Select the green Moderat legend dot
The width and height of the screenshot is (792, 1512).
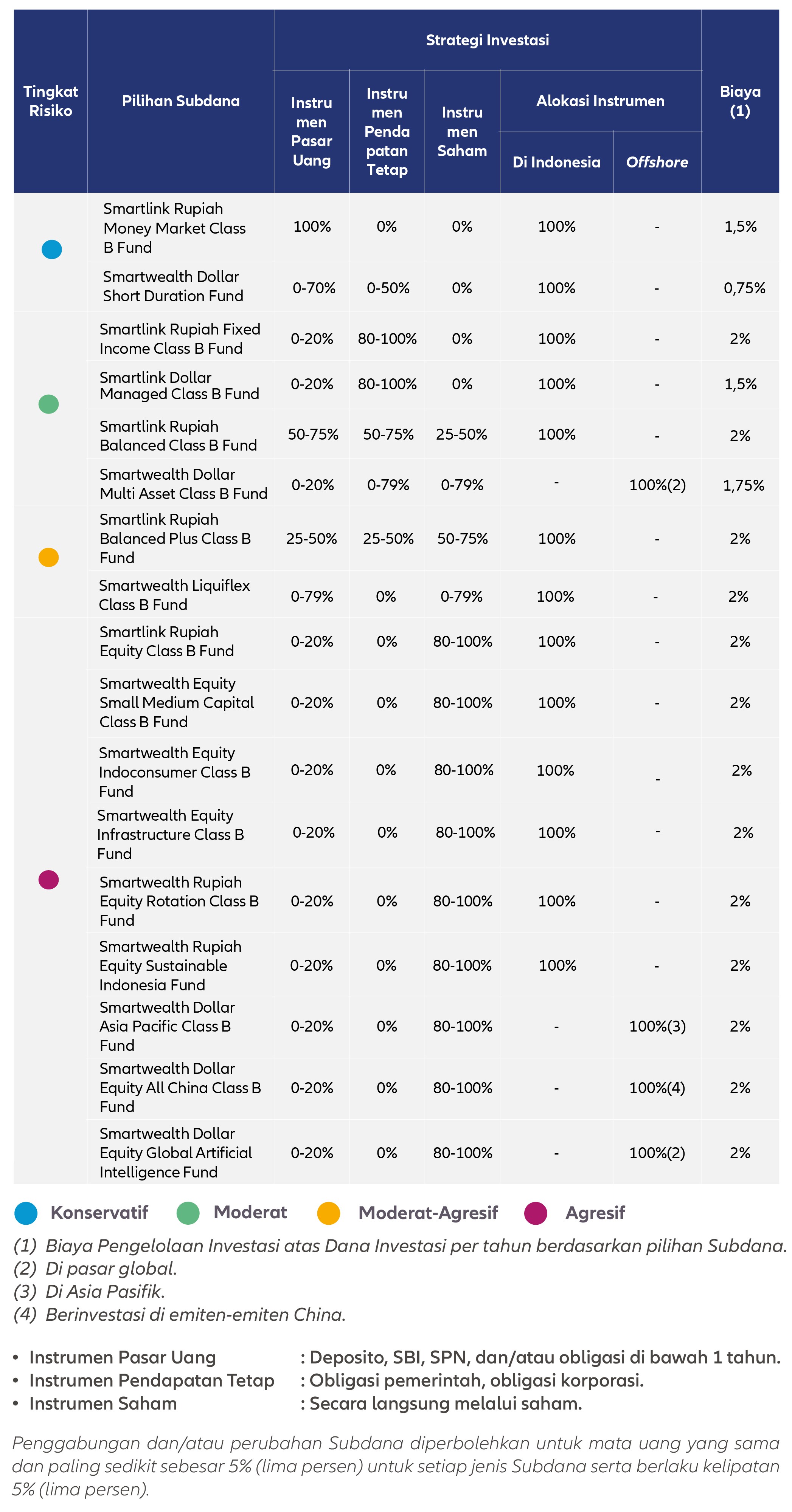point(188,1213)
